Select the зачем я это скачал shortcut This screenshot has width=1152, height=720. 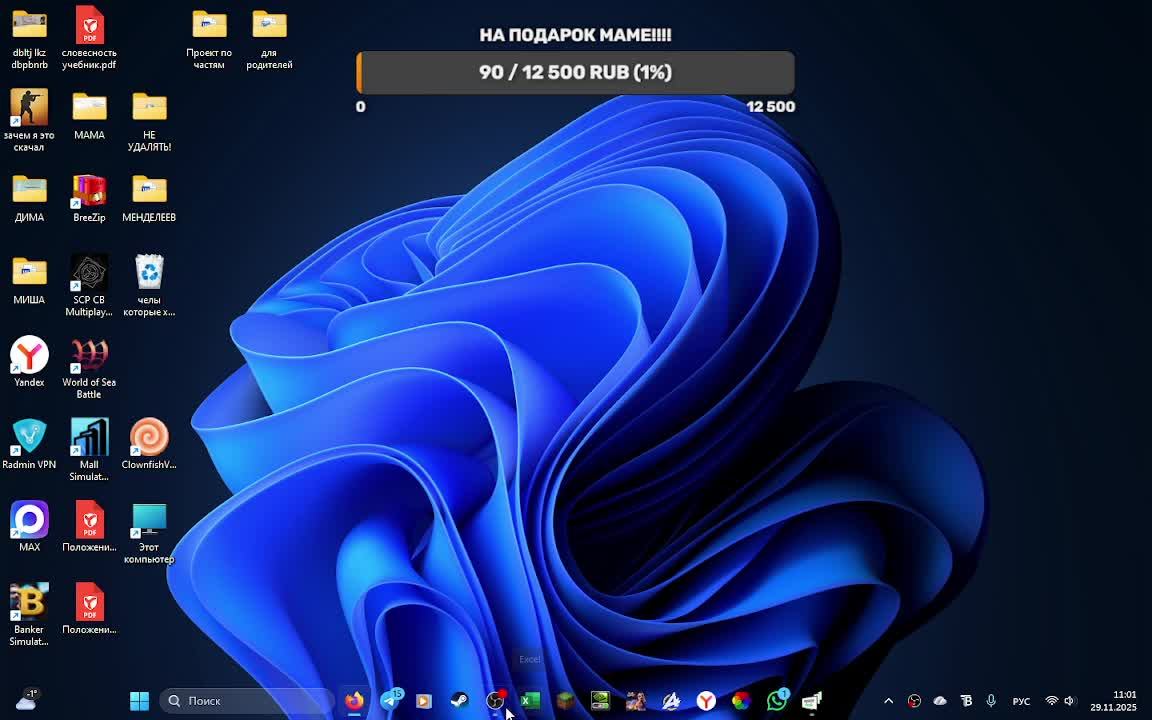(29, 120)
